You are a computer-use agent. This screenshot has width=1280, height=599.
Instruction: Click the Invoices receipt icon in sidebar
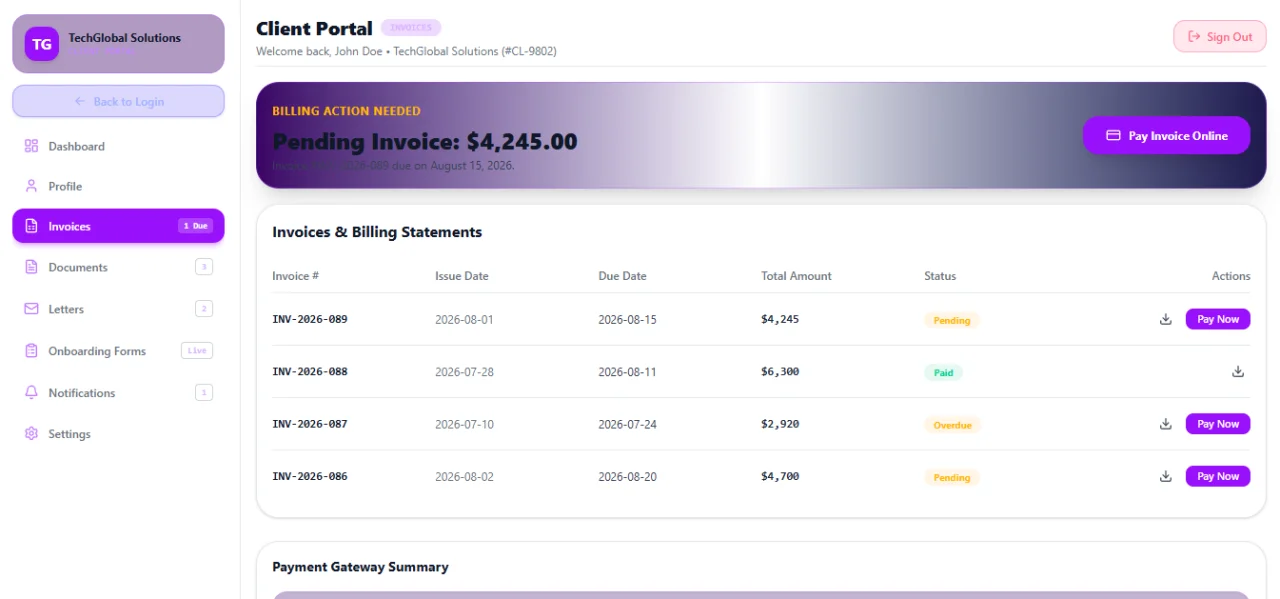pyautogui.click(x=31, y=226)
